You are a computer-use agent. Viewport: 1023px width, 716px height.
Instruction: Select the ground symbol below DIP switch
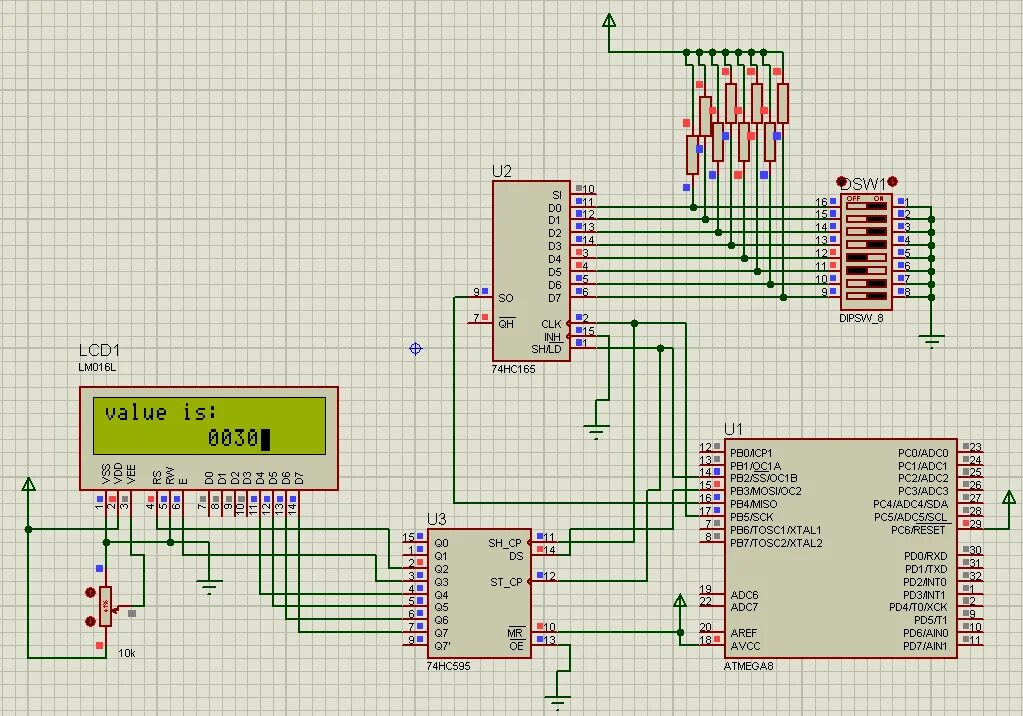click(x=931, y=341)
